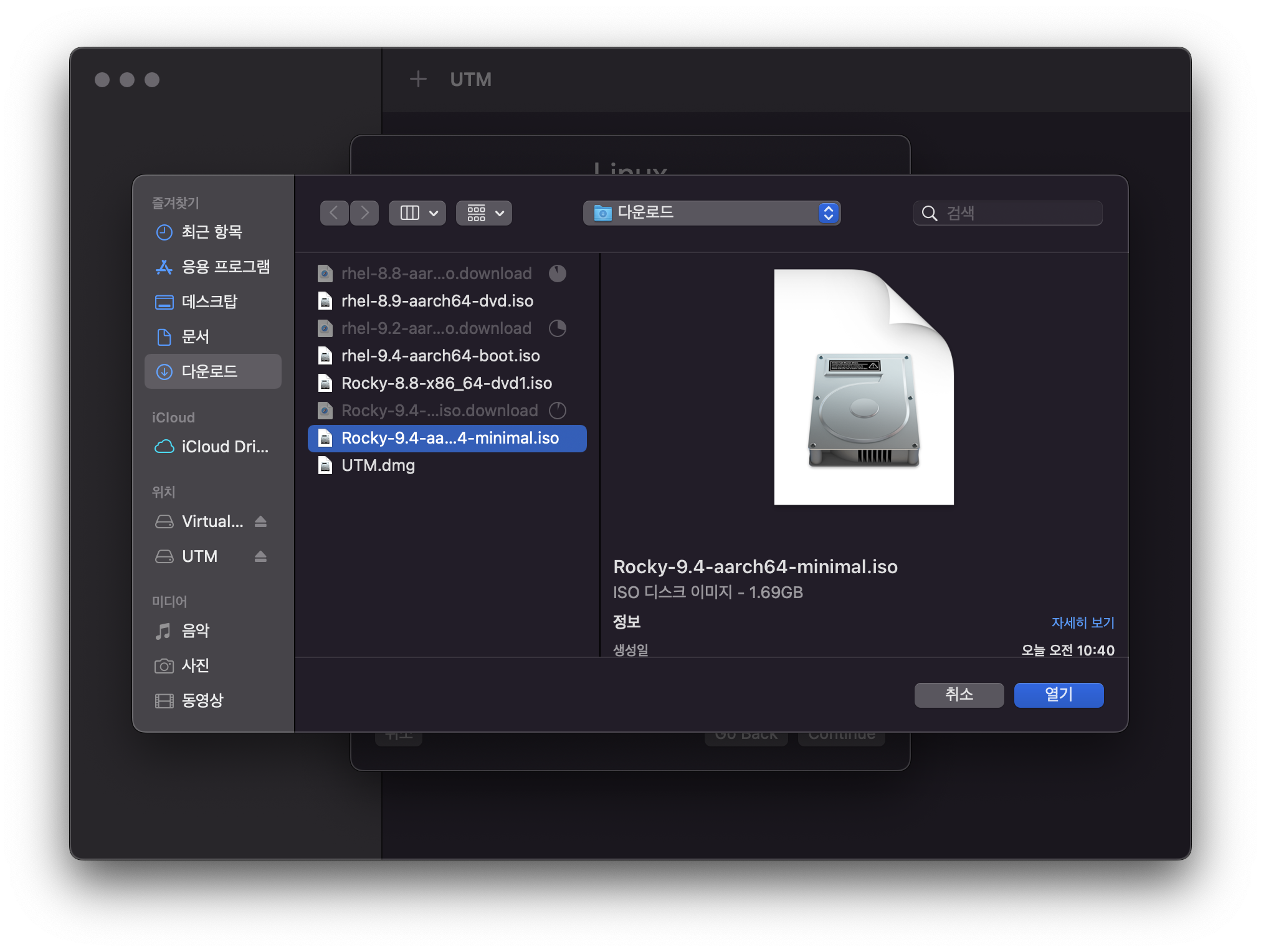The width and height of the screenshot is (1261, 952).
Task: Open the Desktop (데스크탑) sidebar location
Action: (209, 302)
